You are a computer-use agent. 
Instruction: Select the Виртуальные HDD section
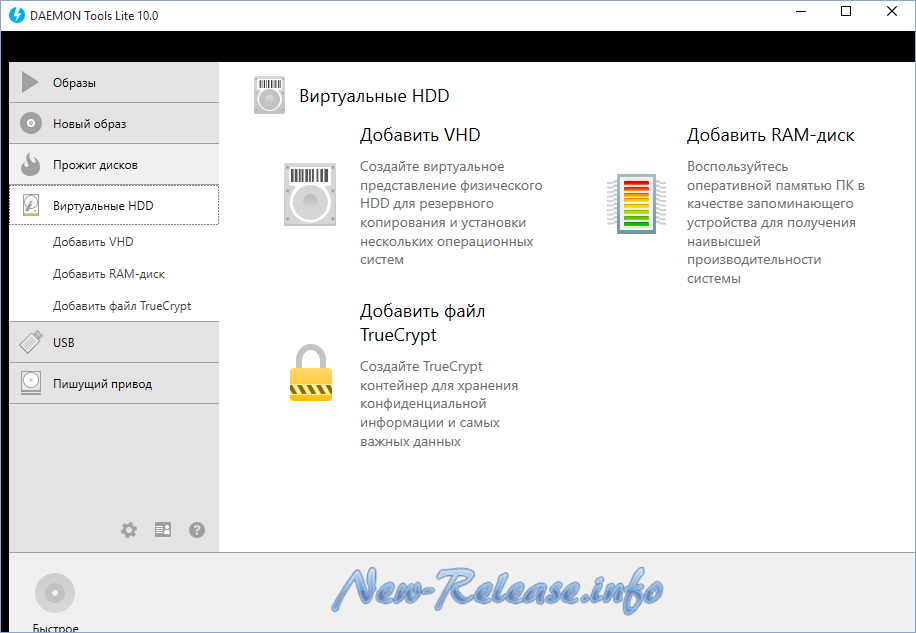coord(114,205)
